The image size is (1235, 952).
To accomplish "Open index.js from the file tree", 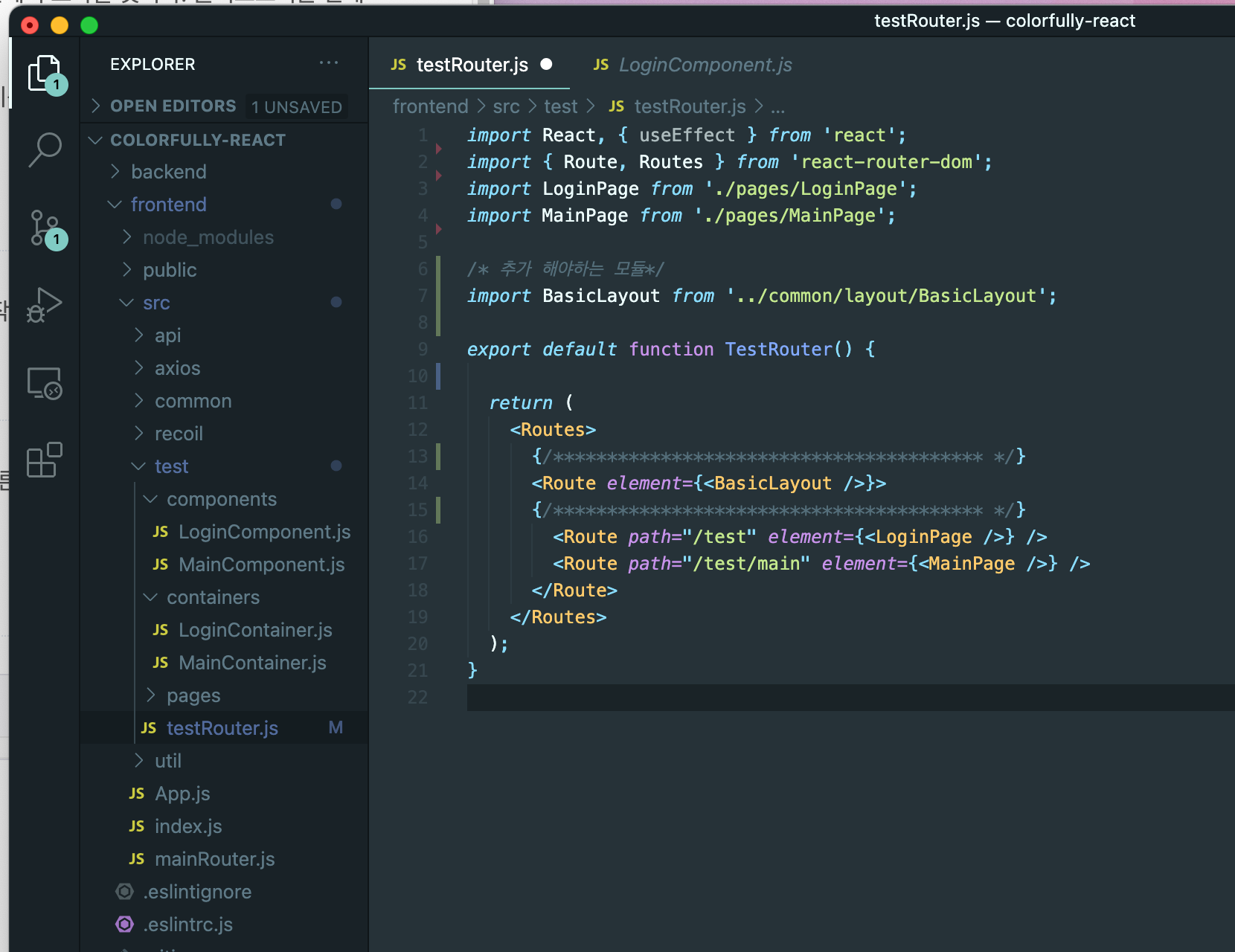I will click(188, 826).
